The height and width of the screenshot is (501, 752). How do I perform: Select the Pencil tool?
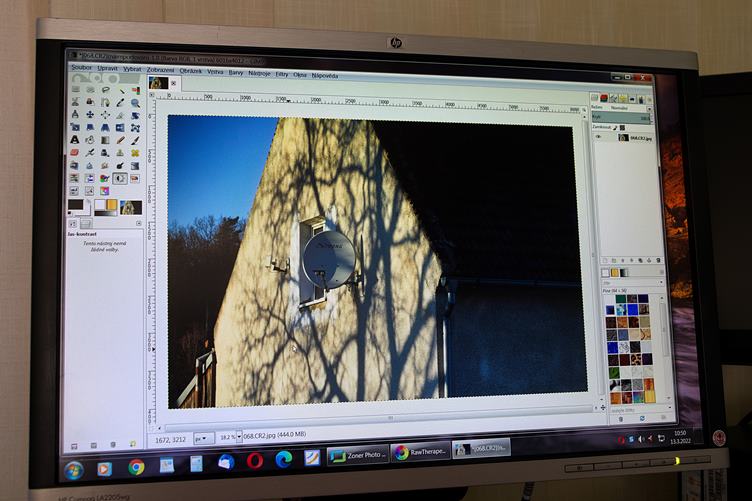[120, 140]
